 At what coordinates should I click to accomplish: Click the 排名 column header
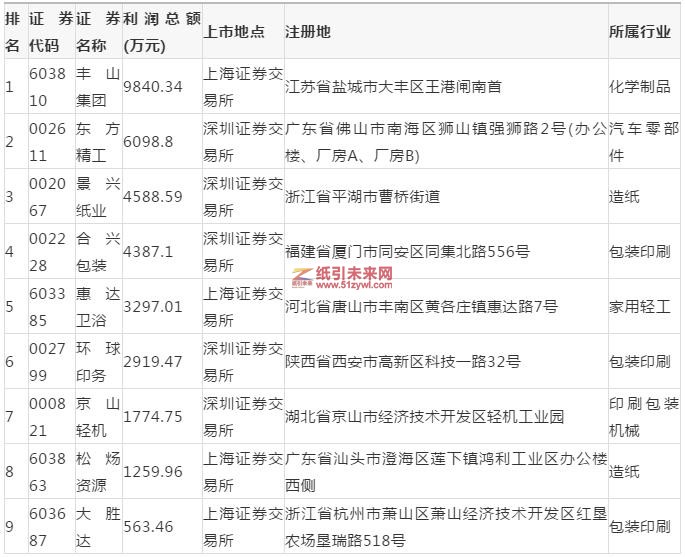point(12,31)
